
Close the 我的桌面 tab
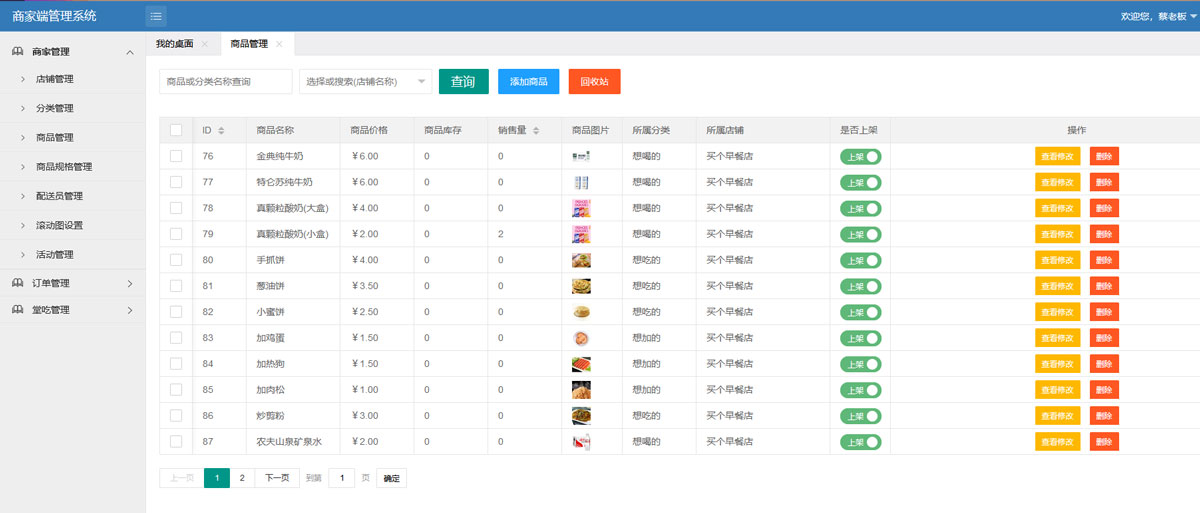click(205, 44)
